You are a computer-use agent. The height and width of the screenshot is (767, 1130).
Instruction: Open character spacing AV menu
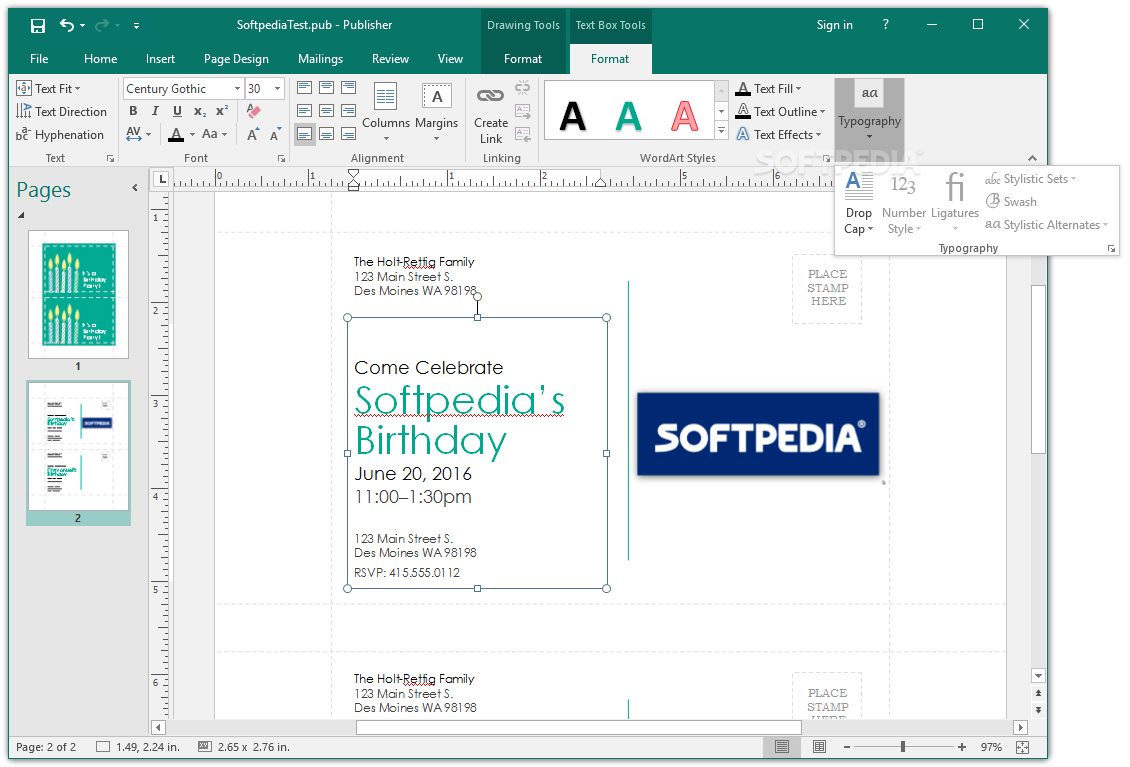pyautogui.click(x=138, y=134)
